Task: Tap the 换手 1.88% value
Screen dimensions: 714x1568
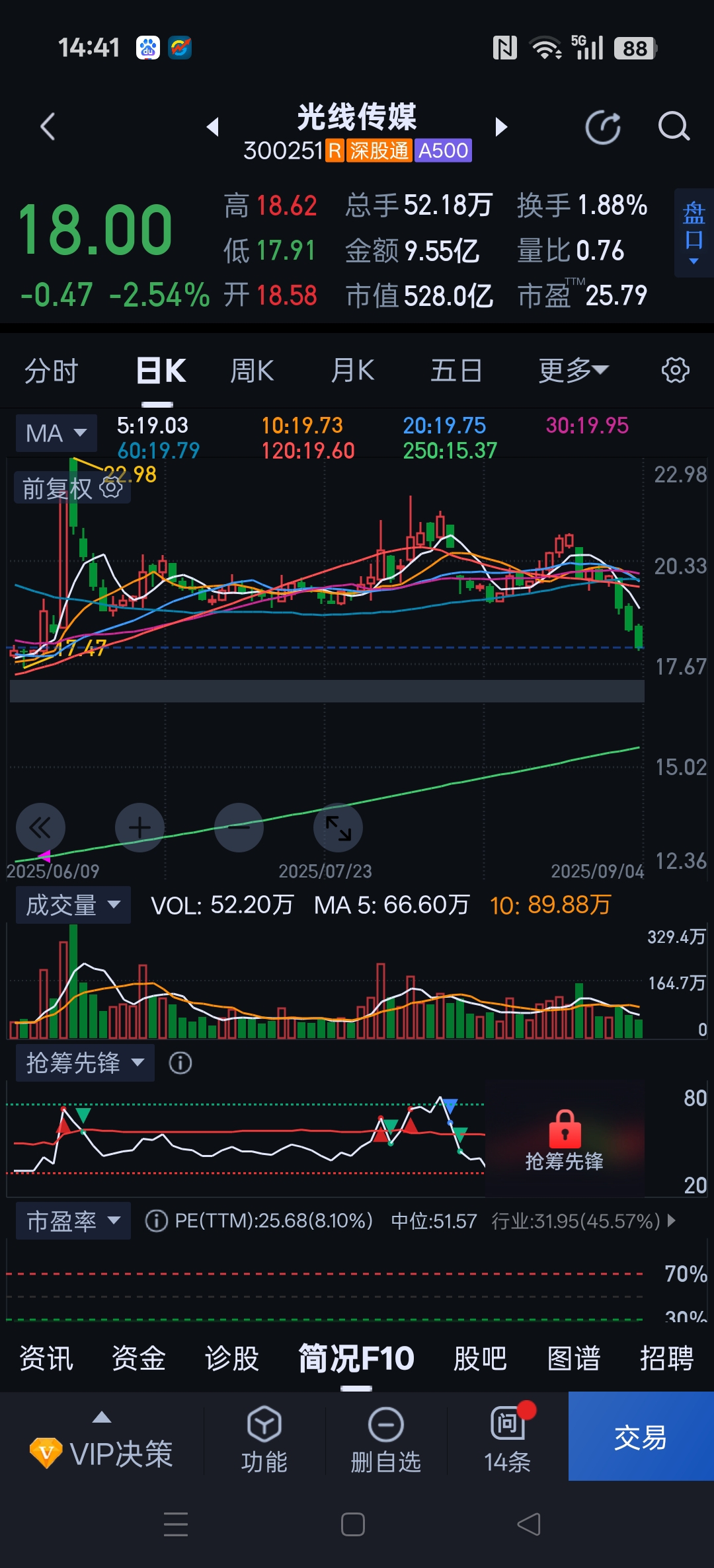Action: tap(582, 205)
